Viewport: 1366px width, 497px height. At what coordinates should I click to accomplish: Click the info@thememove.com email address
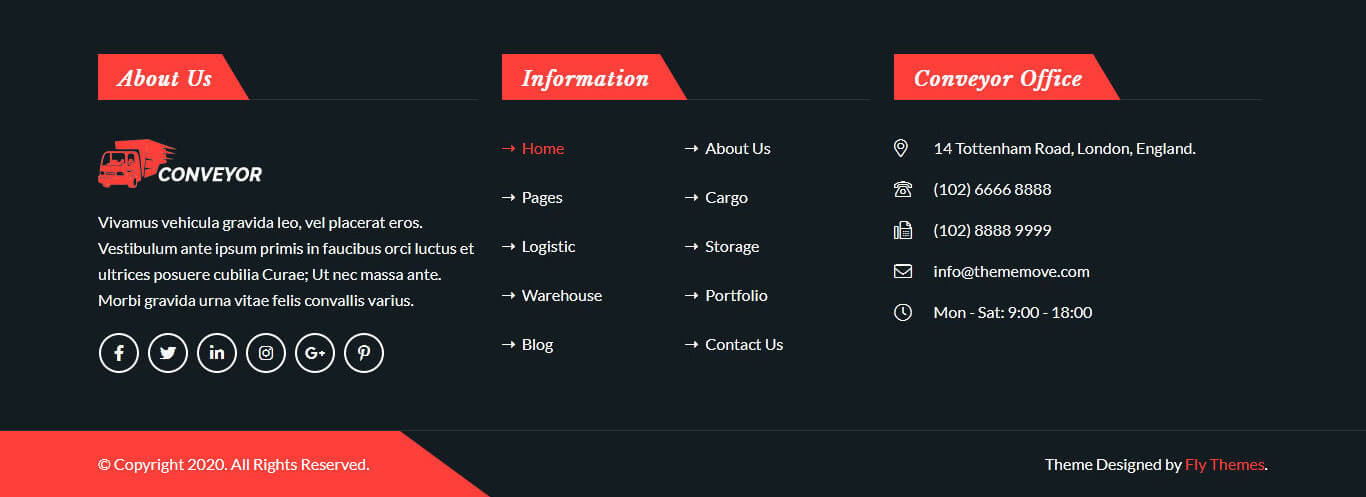click(1011, 271)
